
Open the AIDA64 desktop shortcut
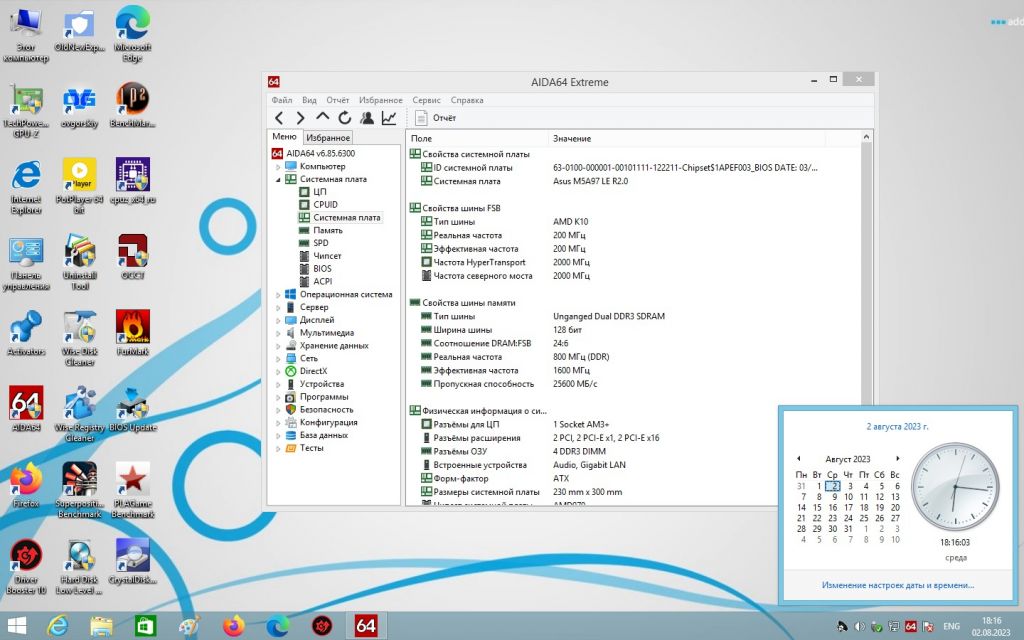pos(25,409)
